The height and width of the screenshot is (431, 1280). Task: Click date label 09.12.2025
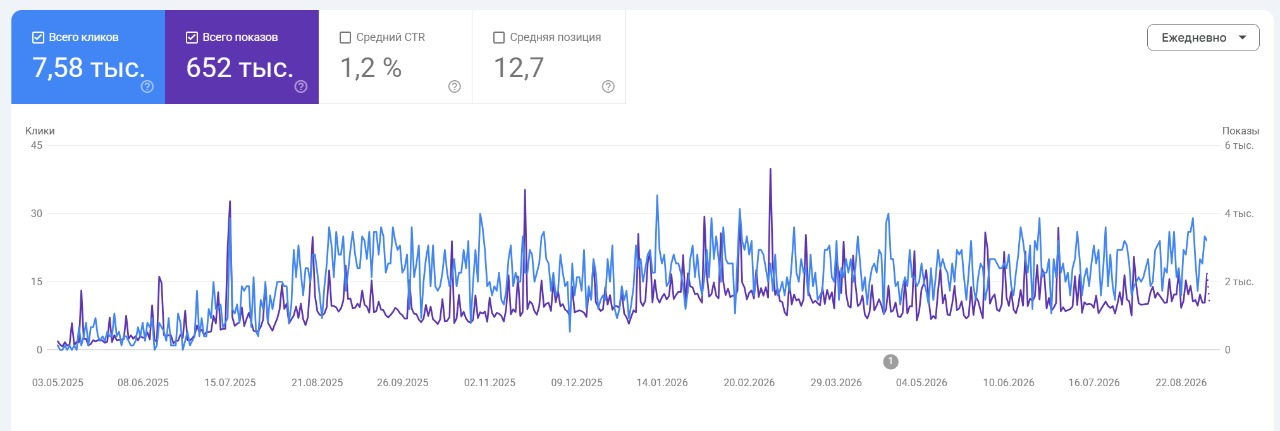[x=577, y=383]
